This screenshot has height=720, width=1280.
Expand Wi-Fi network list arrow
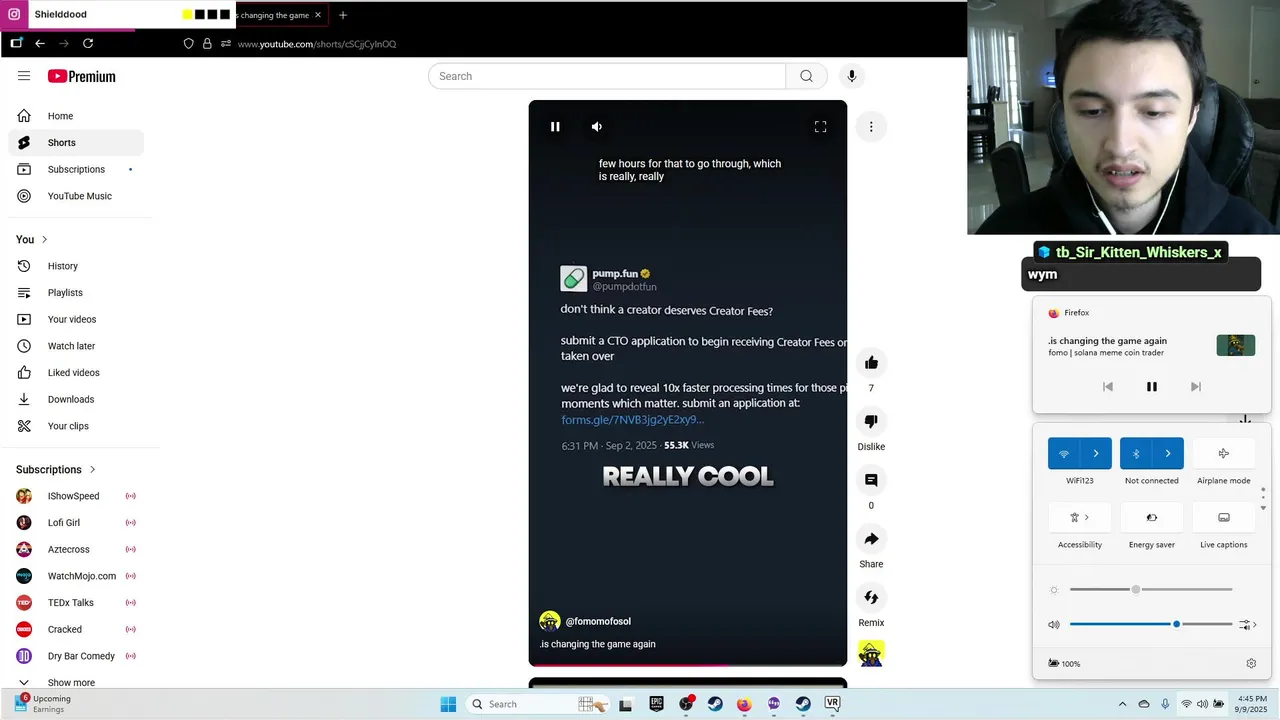pyautogui.click(x=1096, y=453)
